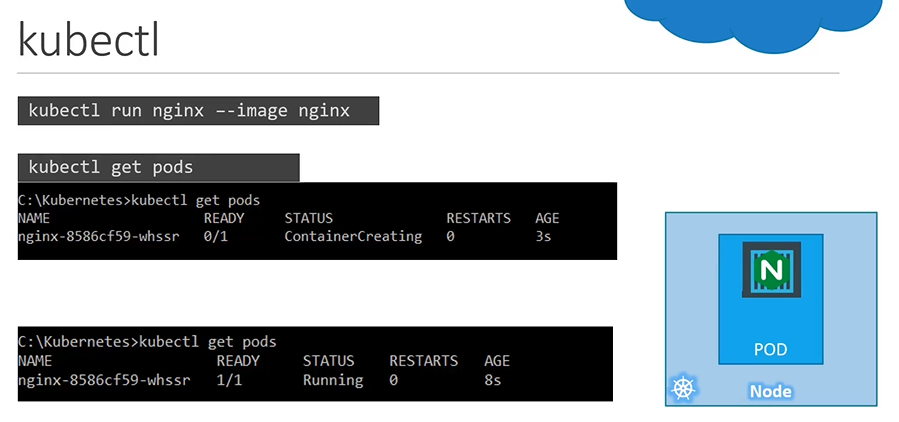
Task: Select the Node label text
Action: coord(770,391)
